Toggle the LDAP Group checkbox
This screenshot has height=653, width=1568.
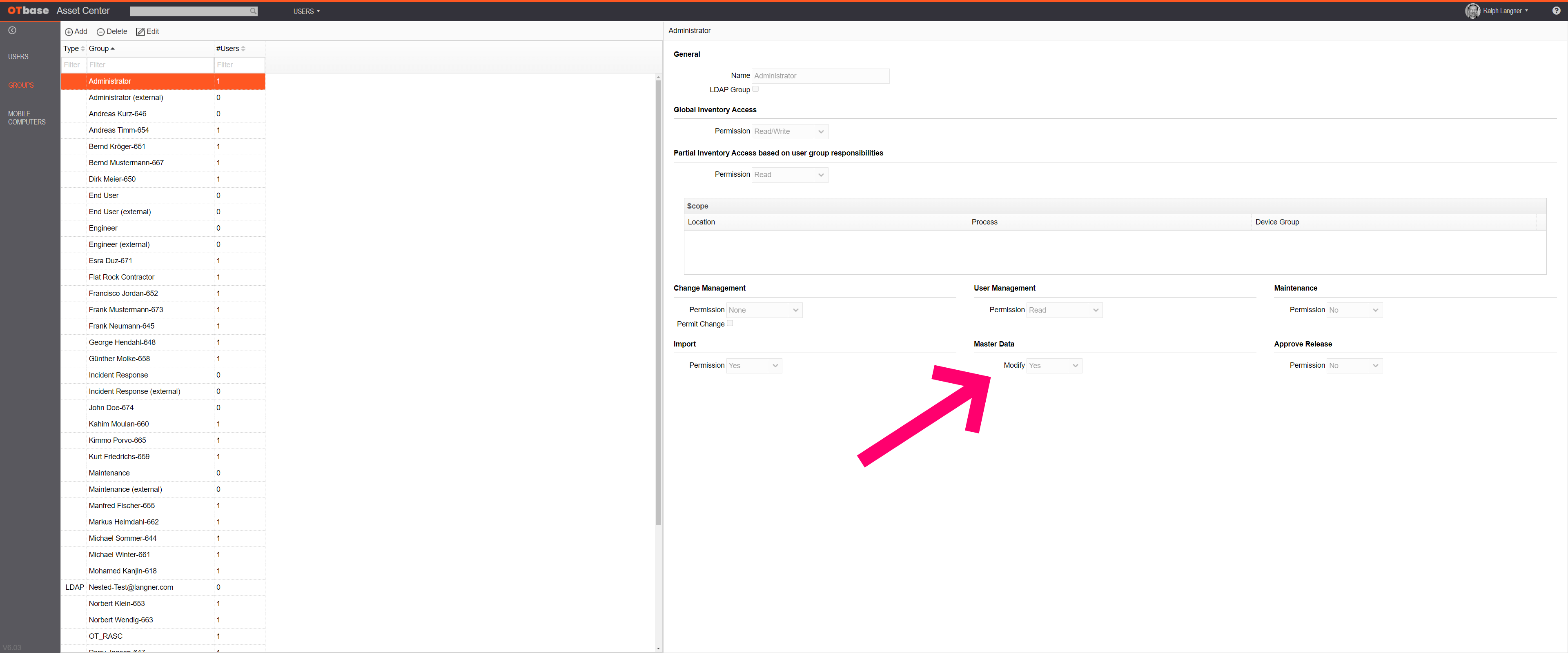[x=755, y=89]
